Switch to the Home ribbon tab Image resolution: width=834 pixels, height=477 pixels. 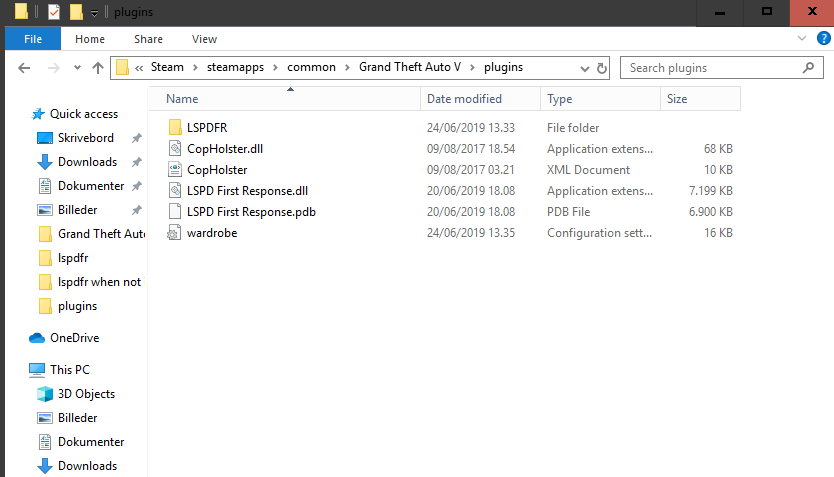coord(90,39)
